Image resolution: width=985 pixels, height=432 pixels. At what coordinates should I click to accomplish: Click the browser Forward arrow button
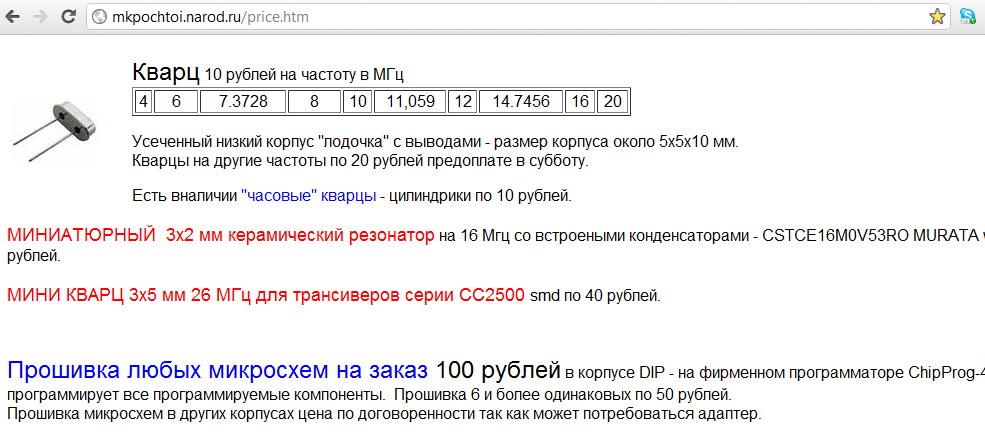pyautogui.click(x=41, y=17)
